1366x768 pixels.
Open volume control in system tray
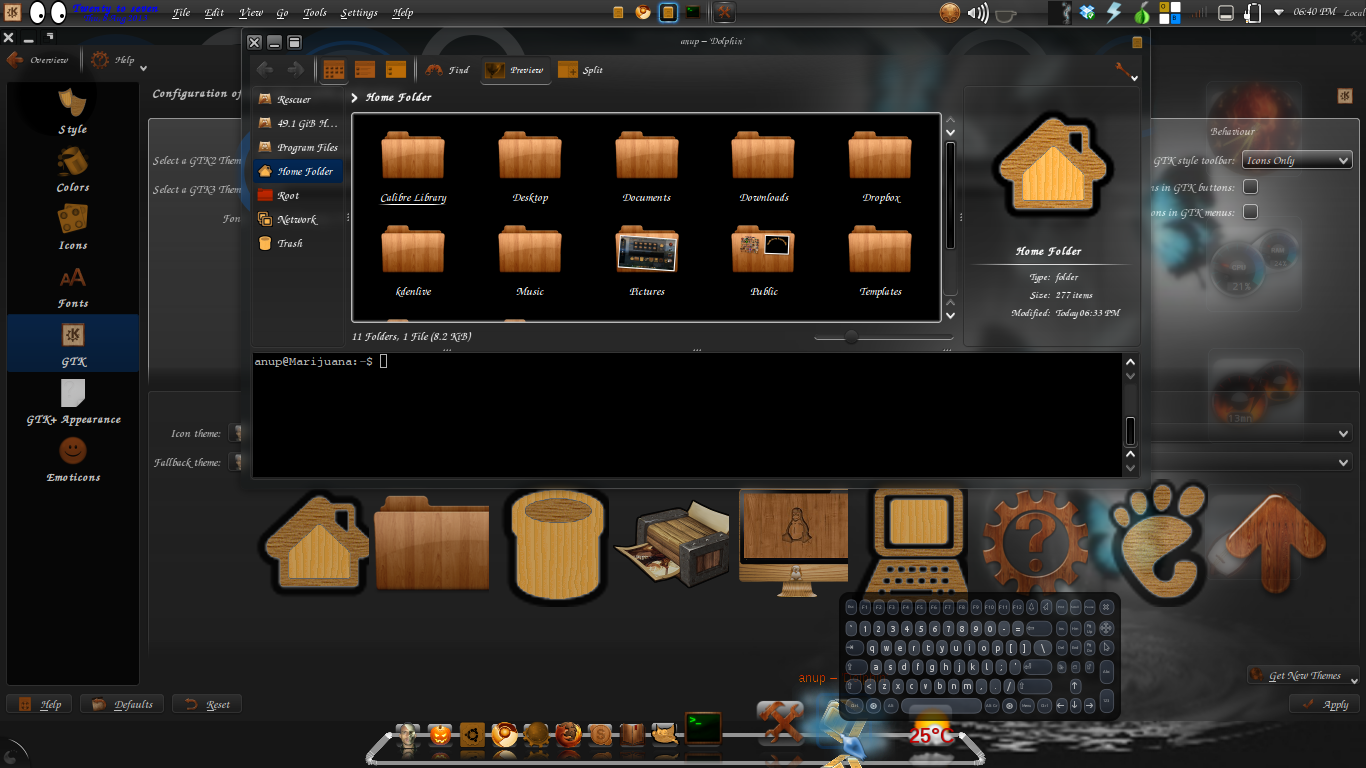click(x=979, y=13)
